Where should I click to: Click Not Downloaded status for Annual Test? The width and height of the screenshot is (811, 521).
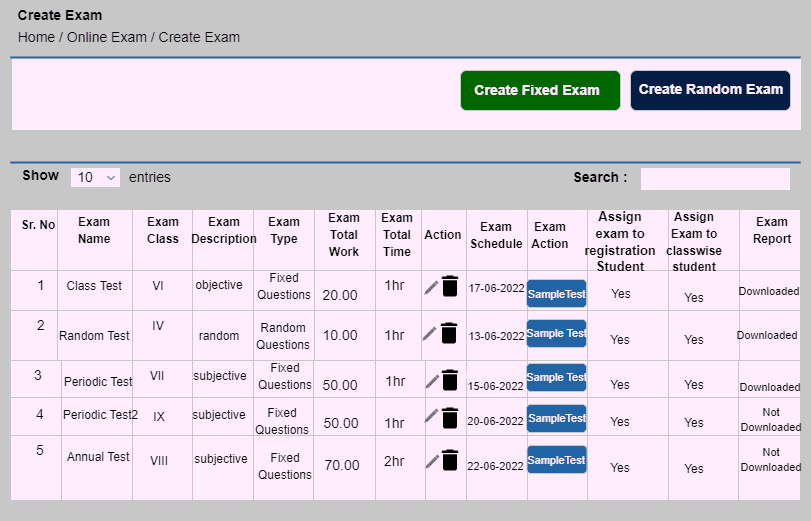tap(771, 459)
